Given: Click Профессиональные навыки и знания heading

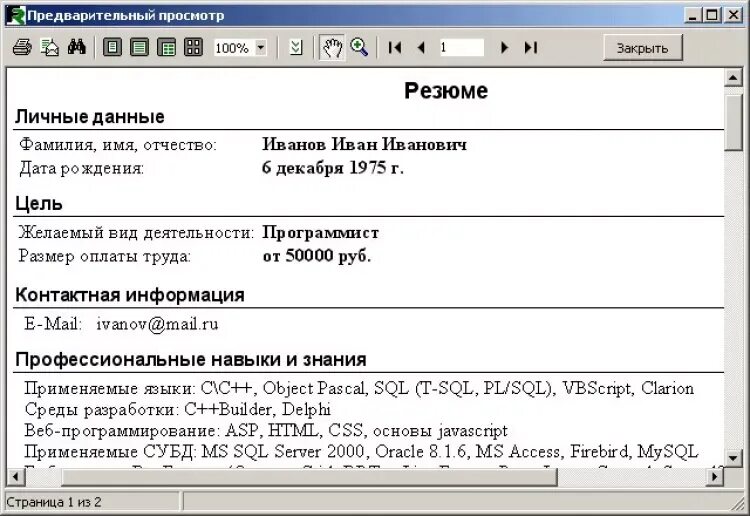Looking at the screenshot, I should (191, 360).
